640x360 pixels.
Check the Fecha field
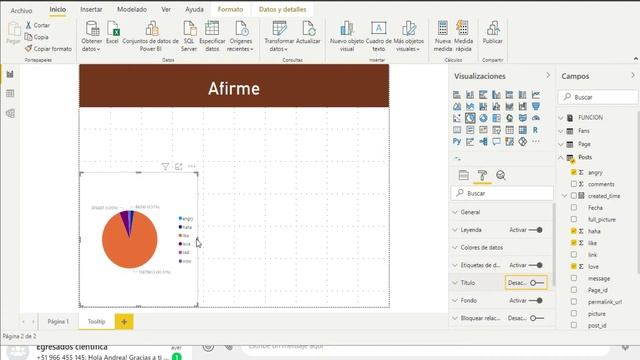pyautogui.click(x=573, y=207)
